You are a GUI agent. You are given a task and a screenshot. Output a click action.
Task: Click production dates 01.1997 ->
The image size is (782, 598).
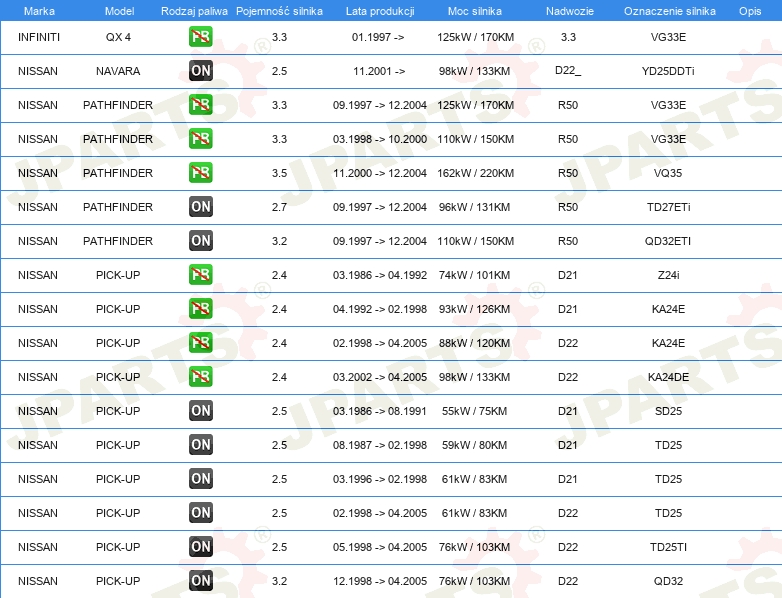tap(378, 37)
